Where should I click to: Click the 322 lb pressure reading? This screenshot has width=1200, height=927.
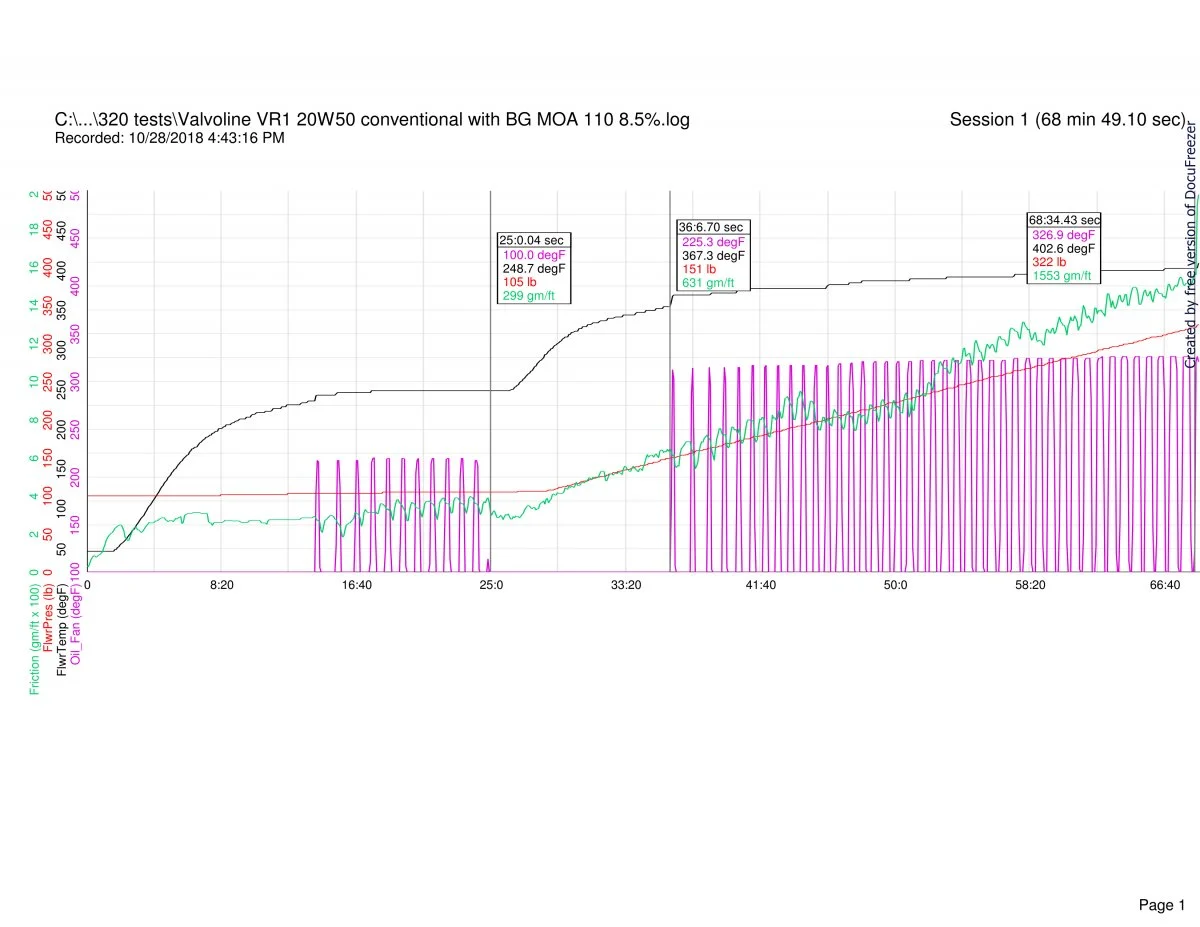(1050, 261)
